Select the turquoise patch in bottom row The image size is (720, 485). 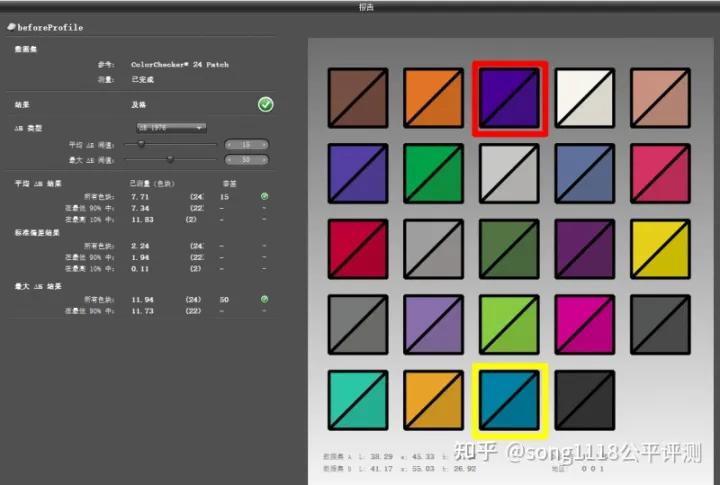point(358,400)
